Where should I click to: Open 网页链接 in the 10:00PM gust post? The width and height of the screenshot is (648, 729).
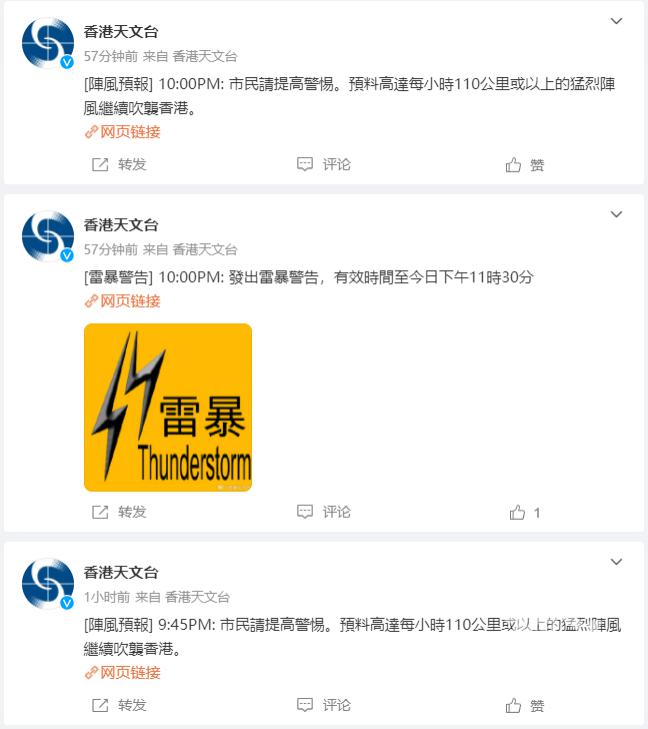click(123, 132)
